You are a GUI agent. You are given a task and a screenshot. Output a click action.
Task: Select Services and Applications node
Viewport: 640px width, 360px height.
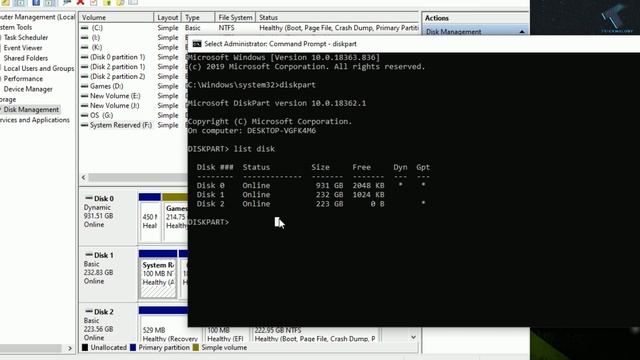(x=35, y=120)
